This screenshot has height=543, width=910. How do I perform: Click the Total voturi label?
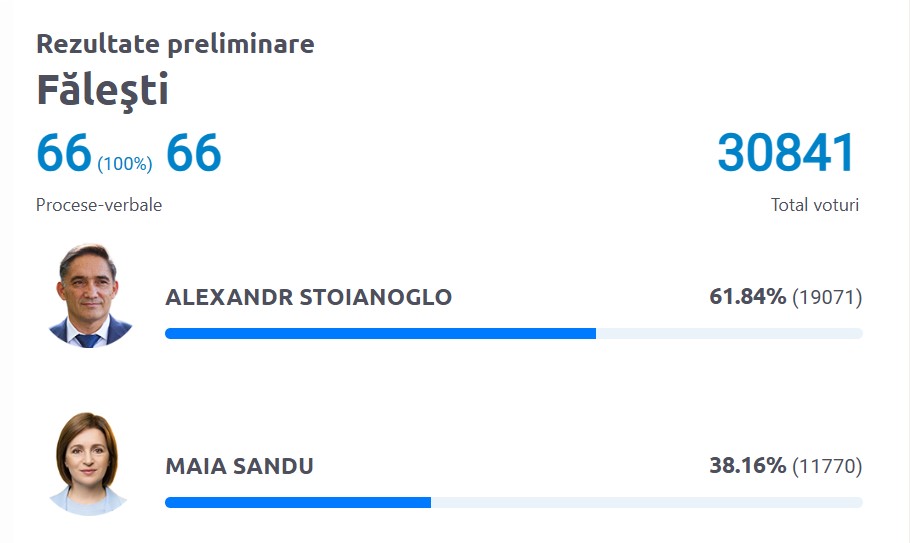[x=815, y=205]
